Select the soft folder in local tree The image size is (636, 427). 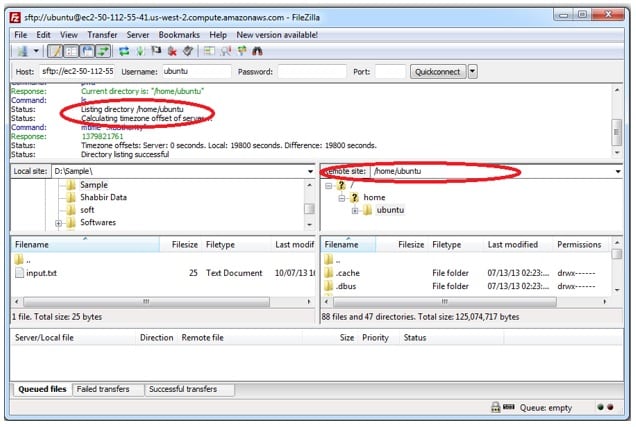click(x=87, y=210)
